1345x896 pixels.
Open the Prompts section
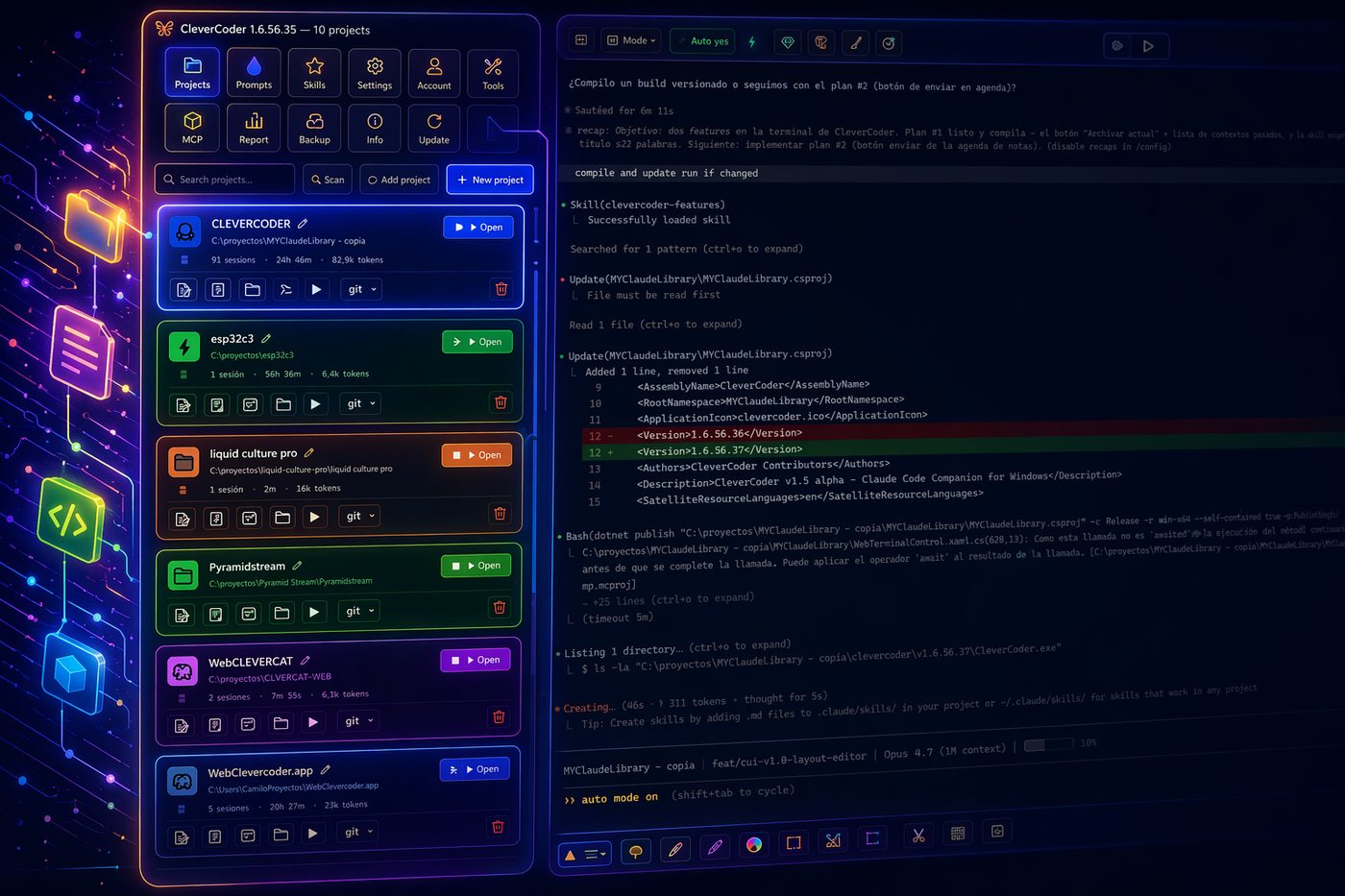(254, 73)
